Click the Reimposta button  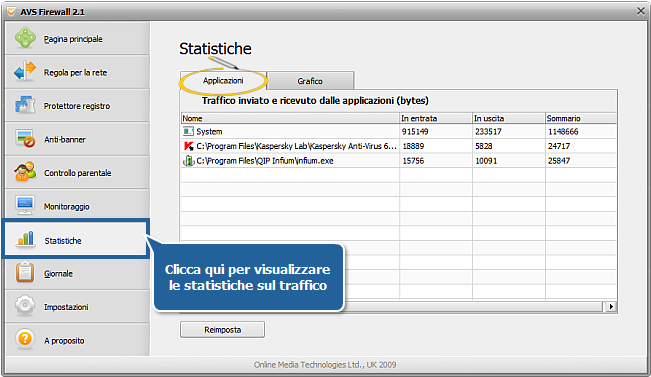(222, 330)
